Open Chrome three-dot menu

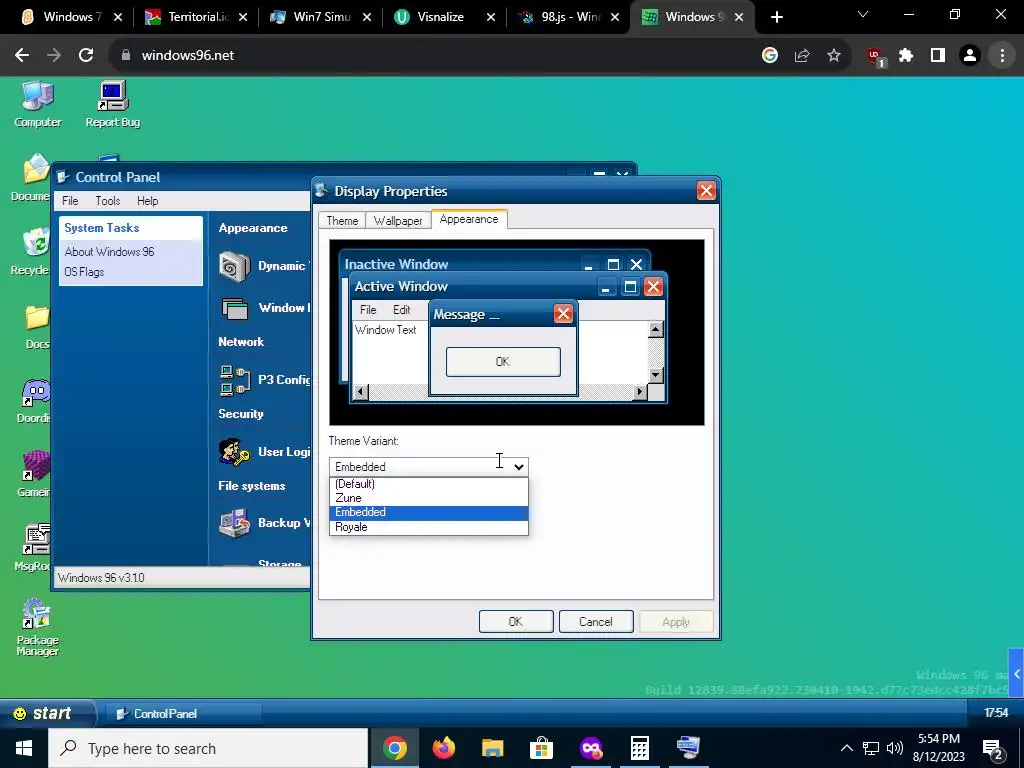coord(1002,56)
